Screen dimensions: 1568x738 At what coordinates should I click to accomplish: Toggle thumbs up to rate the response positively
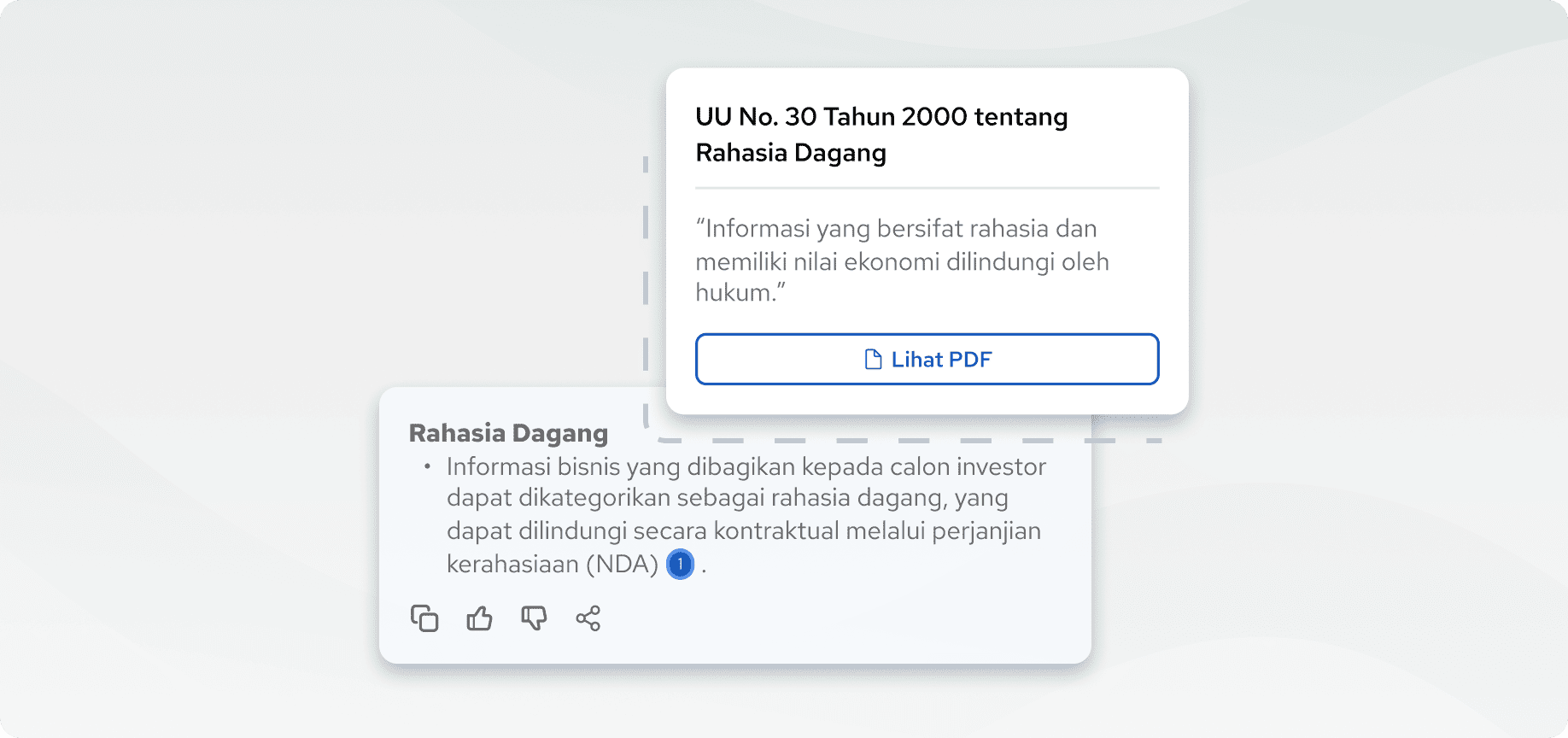(478, 618)
